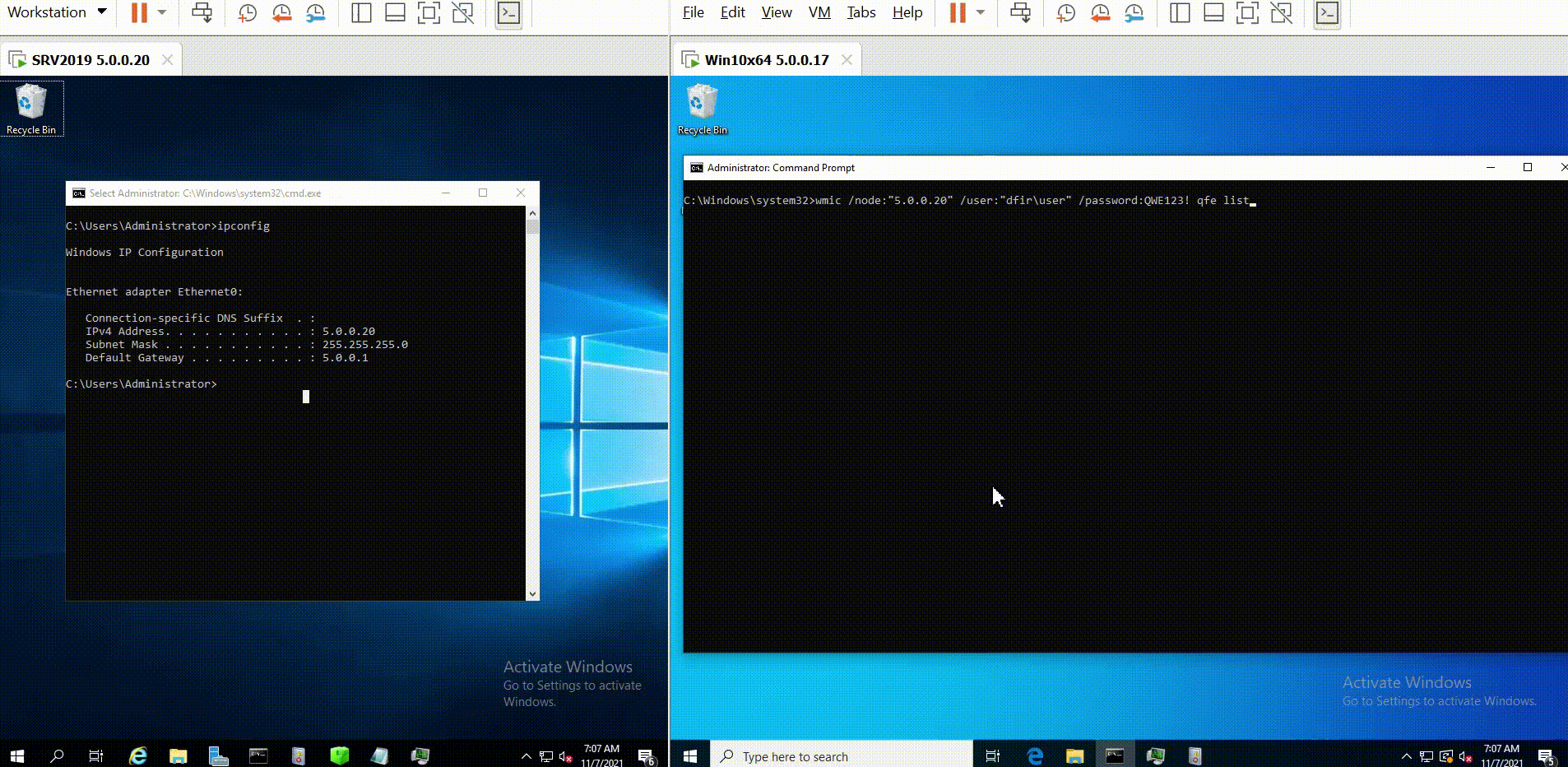This screenshot has height=767, width=1568.
Task: Click the muted volume icon on the SRV2019 taskbar
Action: pos(565,756)
